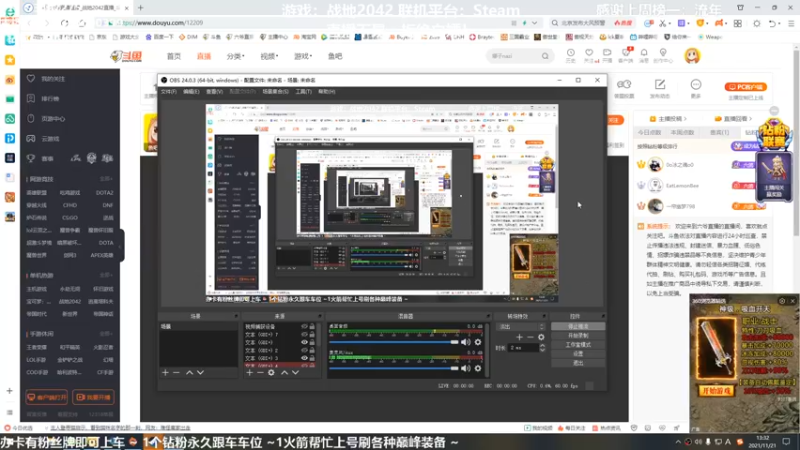The image size is (800, 450).
Task: Move the scene up in OBS list
Action: [x=189, y=372]
